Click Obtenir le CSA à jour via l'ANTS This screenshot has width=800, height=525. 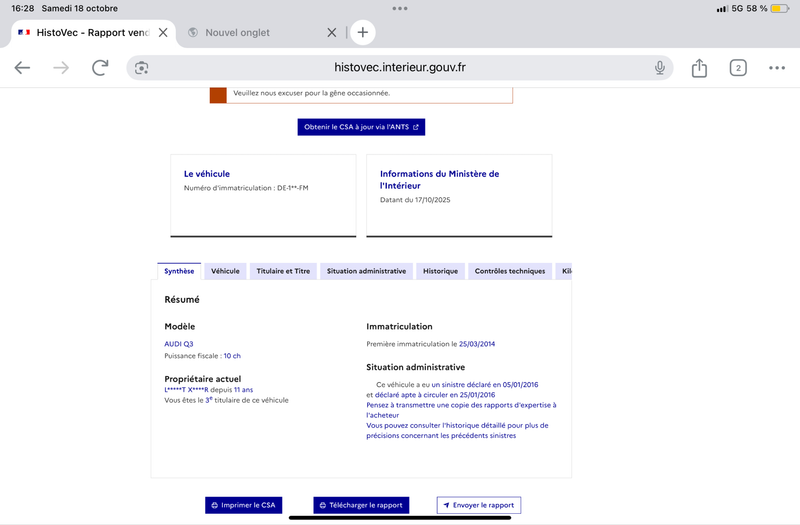[x=361, y=127]
